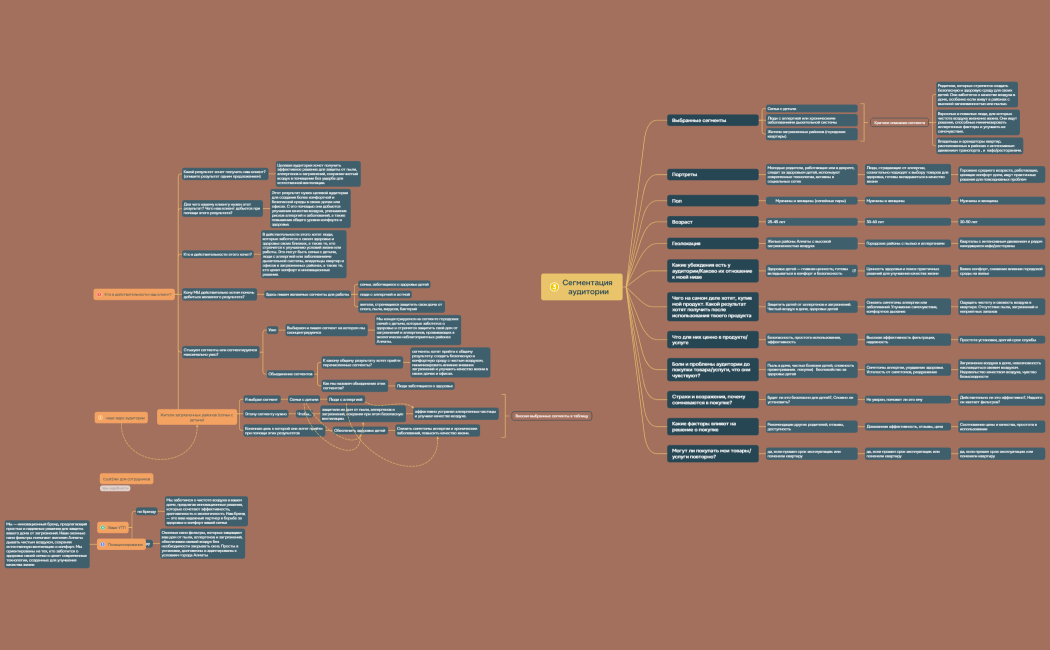The height and width of the screenshot is (650, 1050).
Task: Click the Жители загрязненных районов orange node
Action: click(x=196, y=416)
